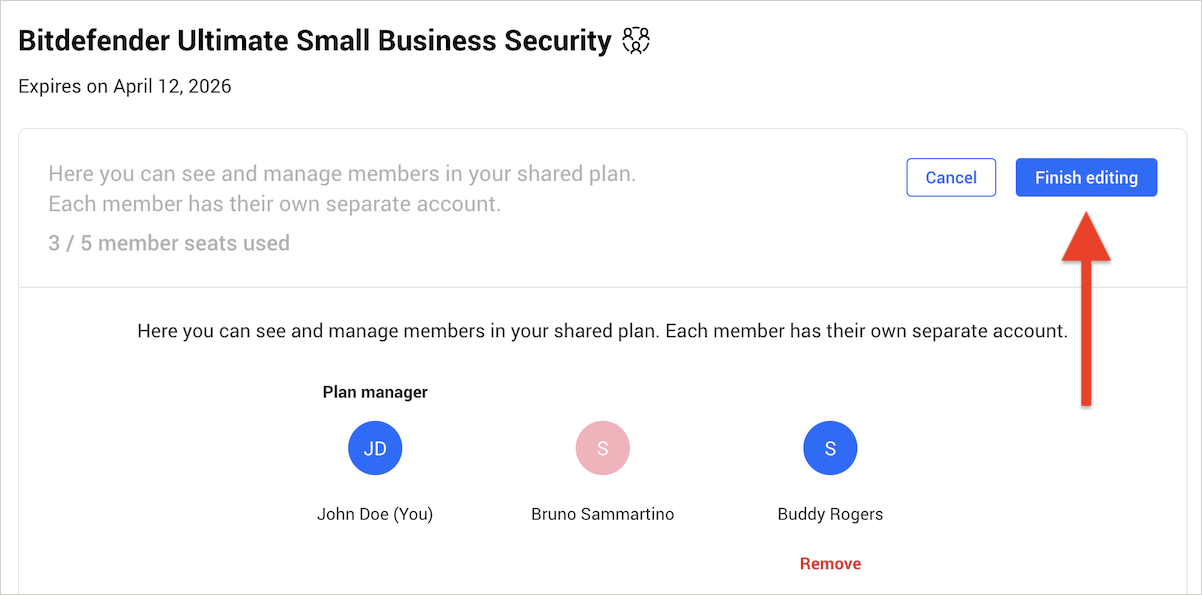Click the group members icon beside the plan title
The height and width of the screenshot is (595, 1202).
[x=635, y=39]
